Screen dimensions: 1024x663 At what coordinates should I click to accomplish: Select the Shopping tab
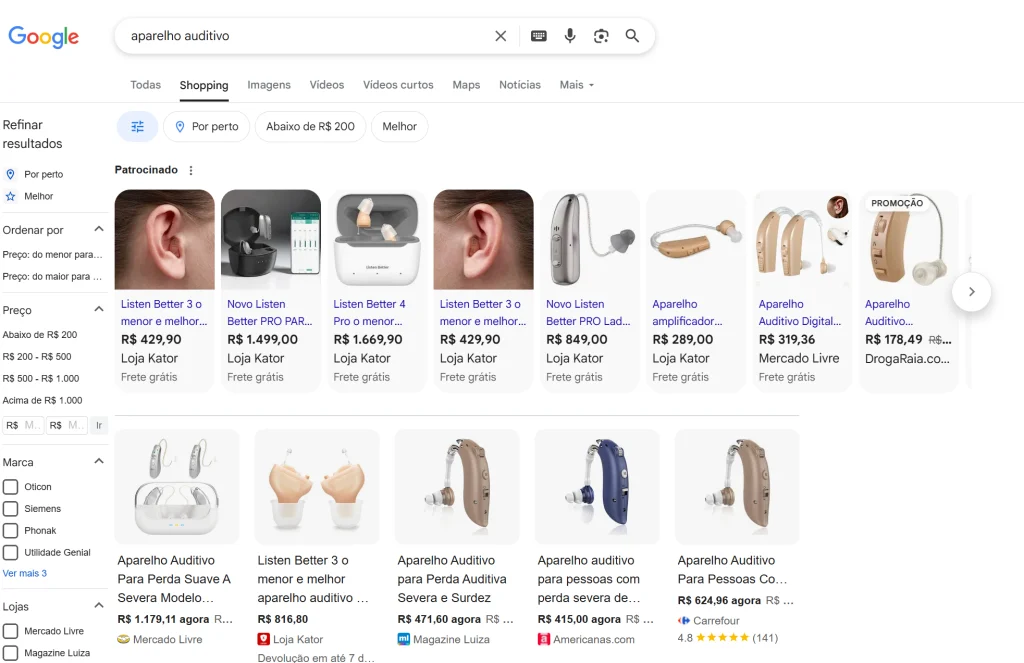(x=204, y=86)
